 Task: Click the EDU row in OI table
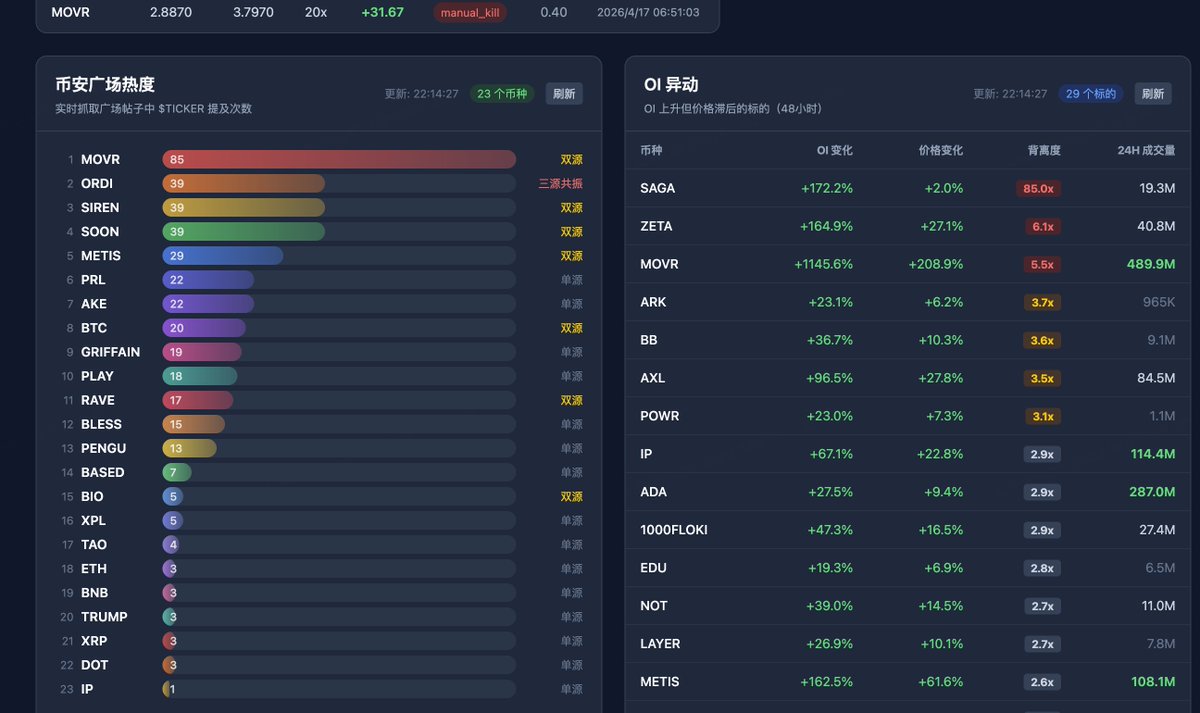pyautogui.click(x=908, y=568)
